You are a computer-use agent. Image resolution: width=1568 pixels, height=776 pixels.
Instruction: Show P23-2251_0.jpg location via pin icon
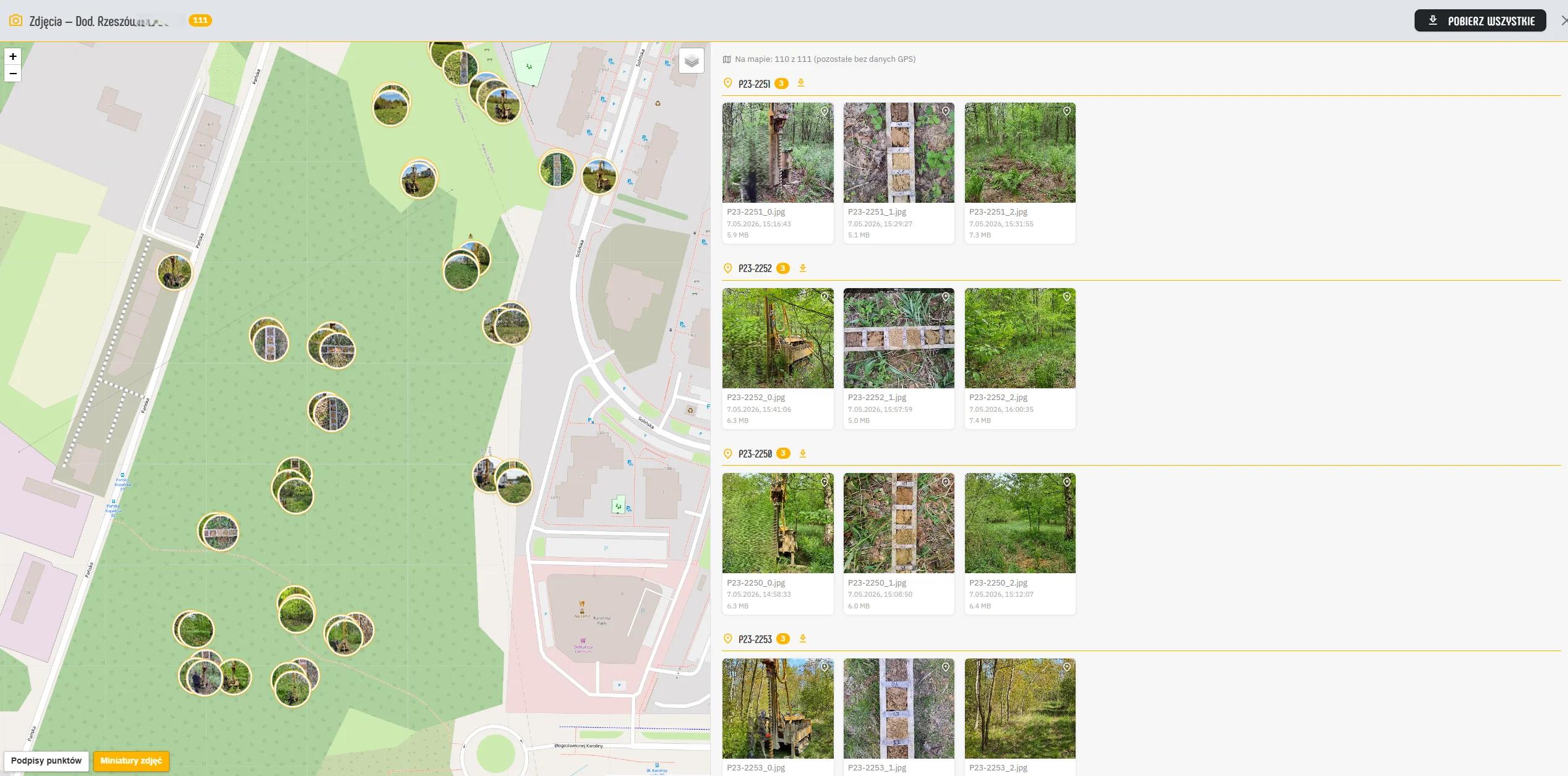(825, 111)
